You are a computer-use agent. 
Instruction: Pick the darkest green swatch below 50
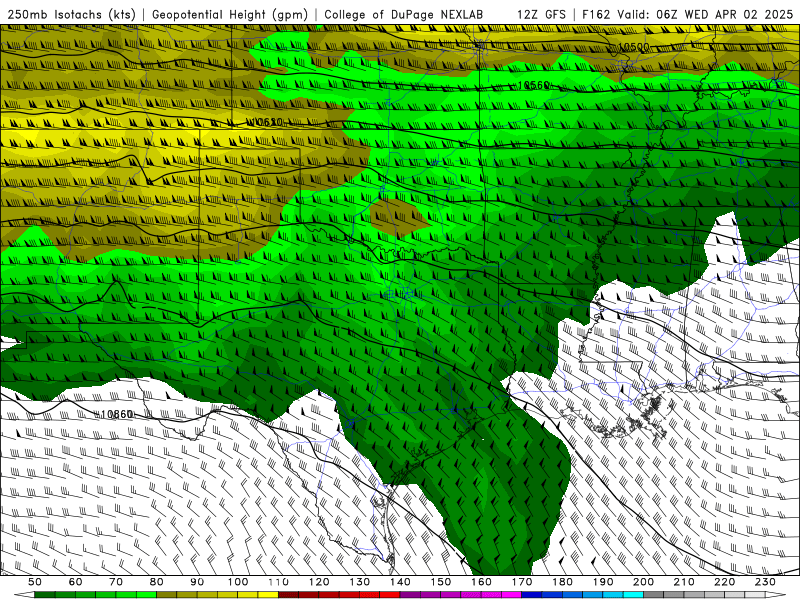point(45,595)
